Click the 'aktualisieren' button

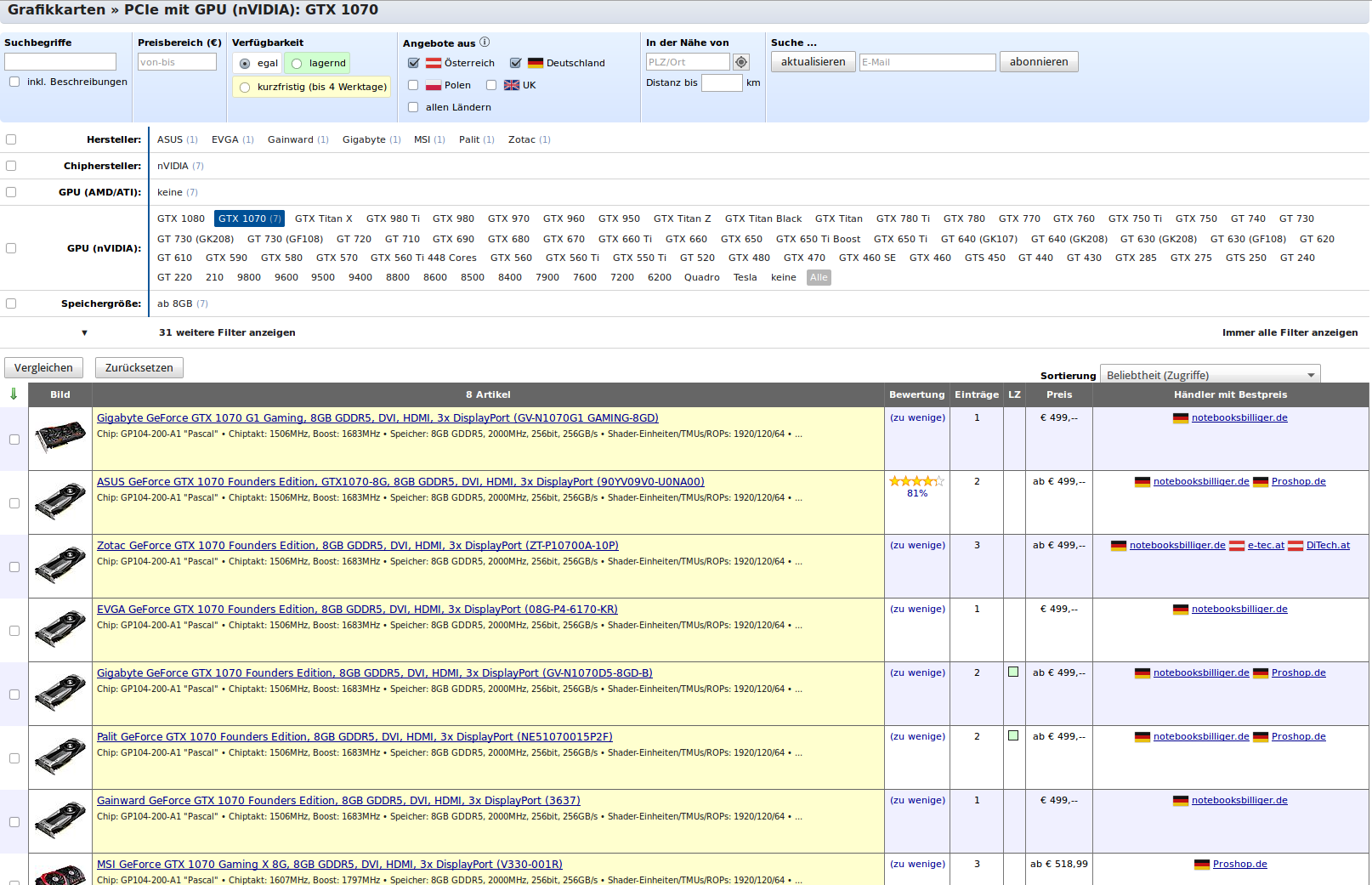tap(814, 62)
